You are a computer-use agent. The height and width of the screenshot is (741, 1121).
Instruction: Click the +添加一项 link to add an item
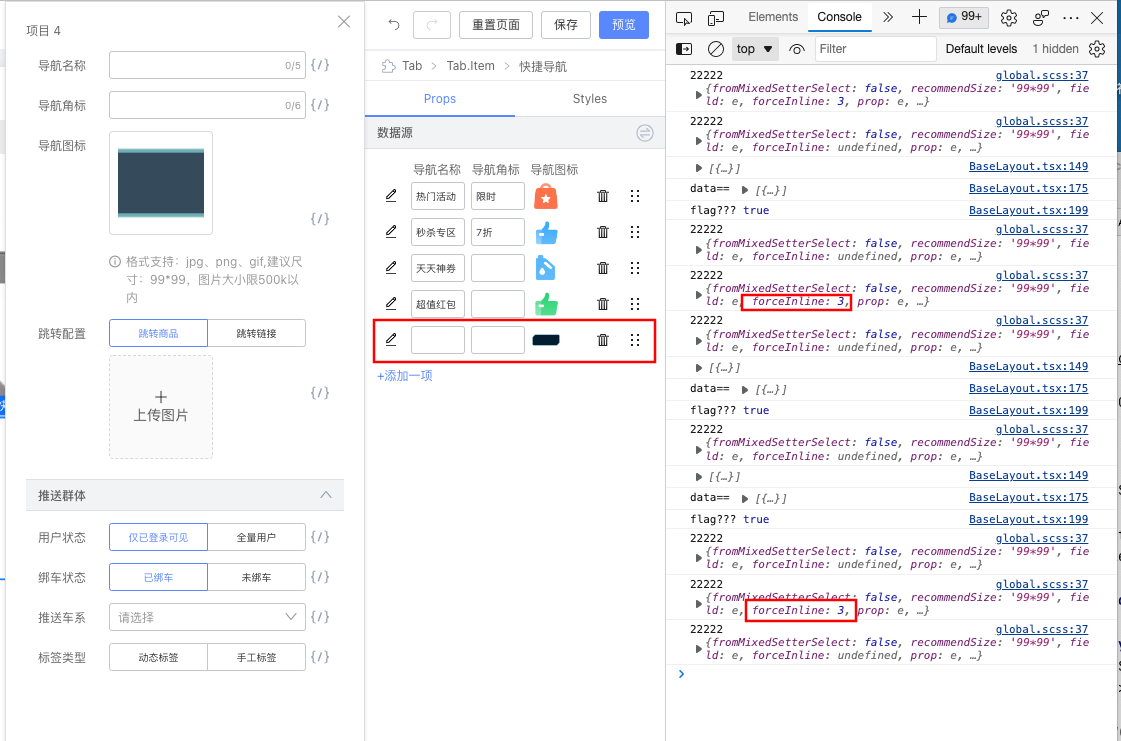404,374
